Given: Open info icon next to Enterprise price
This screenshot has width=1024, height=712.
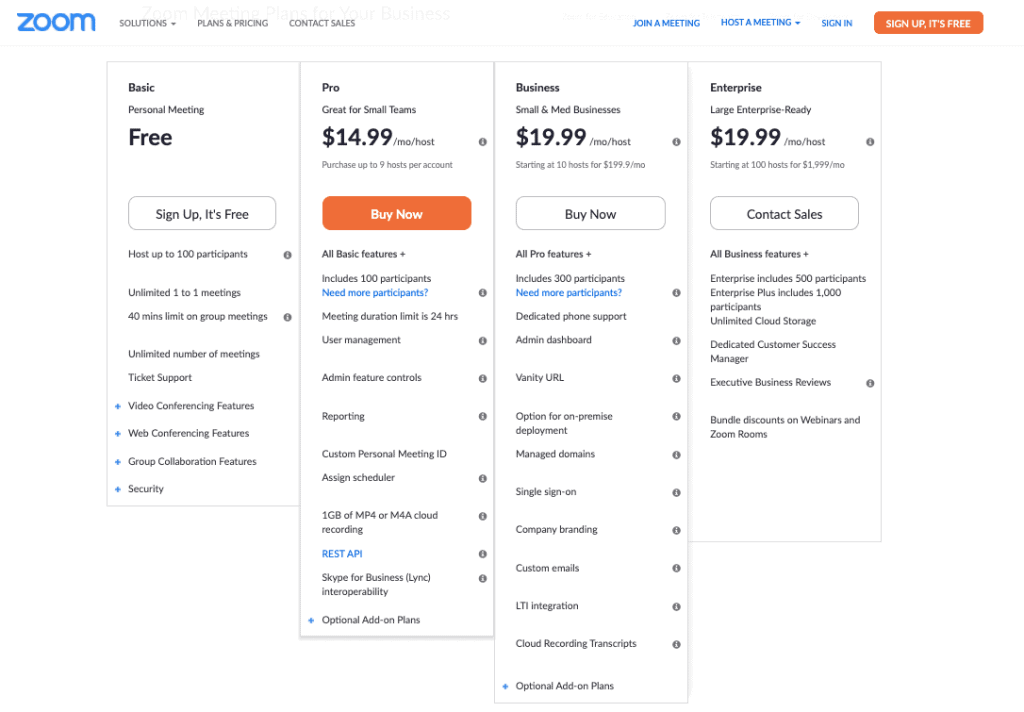Looking at the screenshot, I should click(x=870, y=142).
